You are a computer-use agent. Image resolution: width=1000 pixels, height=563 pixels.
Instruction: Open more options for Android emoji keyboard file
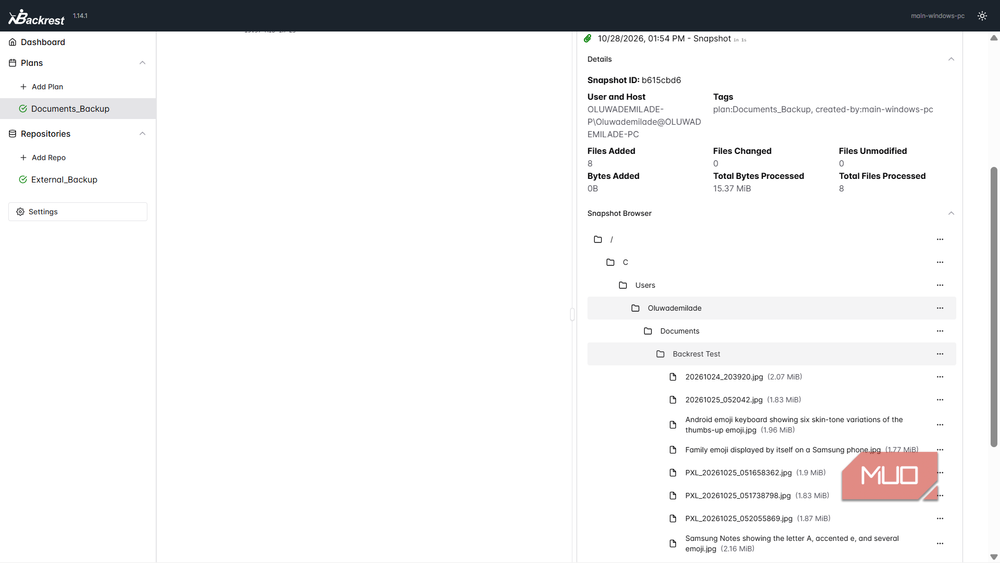940,425
